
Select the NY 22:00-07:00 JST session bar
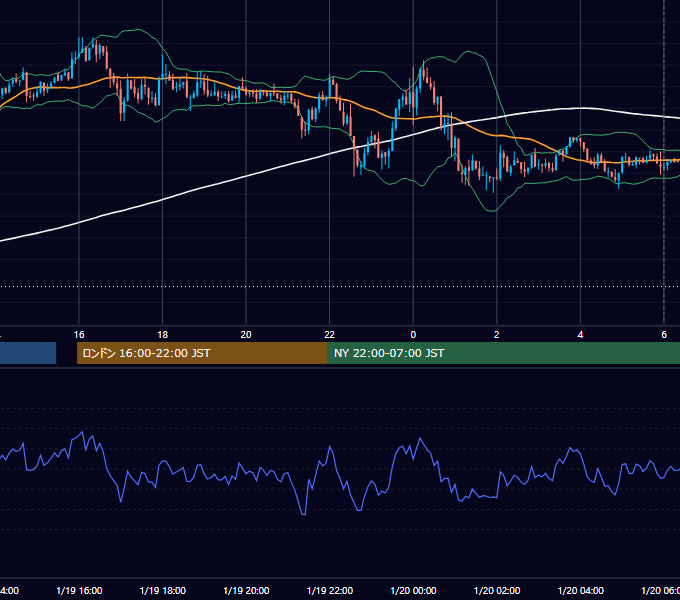pyautogui.click(x=503, y=353)
